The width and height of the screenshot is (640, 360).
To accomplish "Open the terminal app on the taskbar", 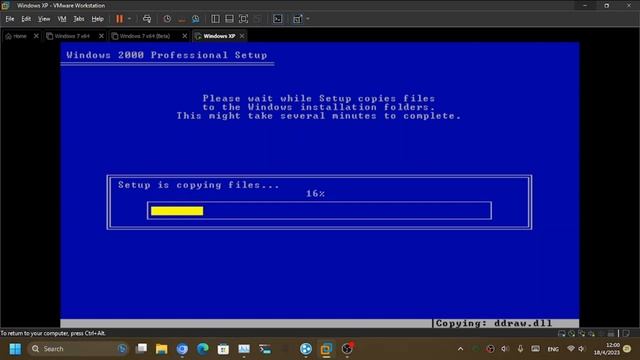I will [264, 349].
